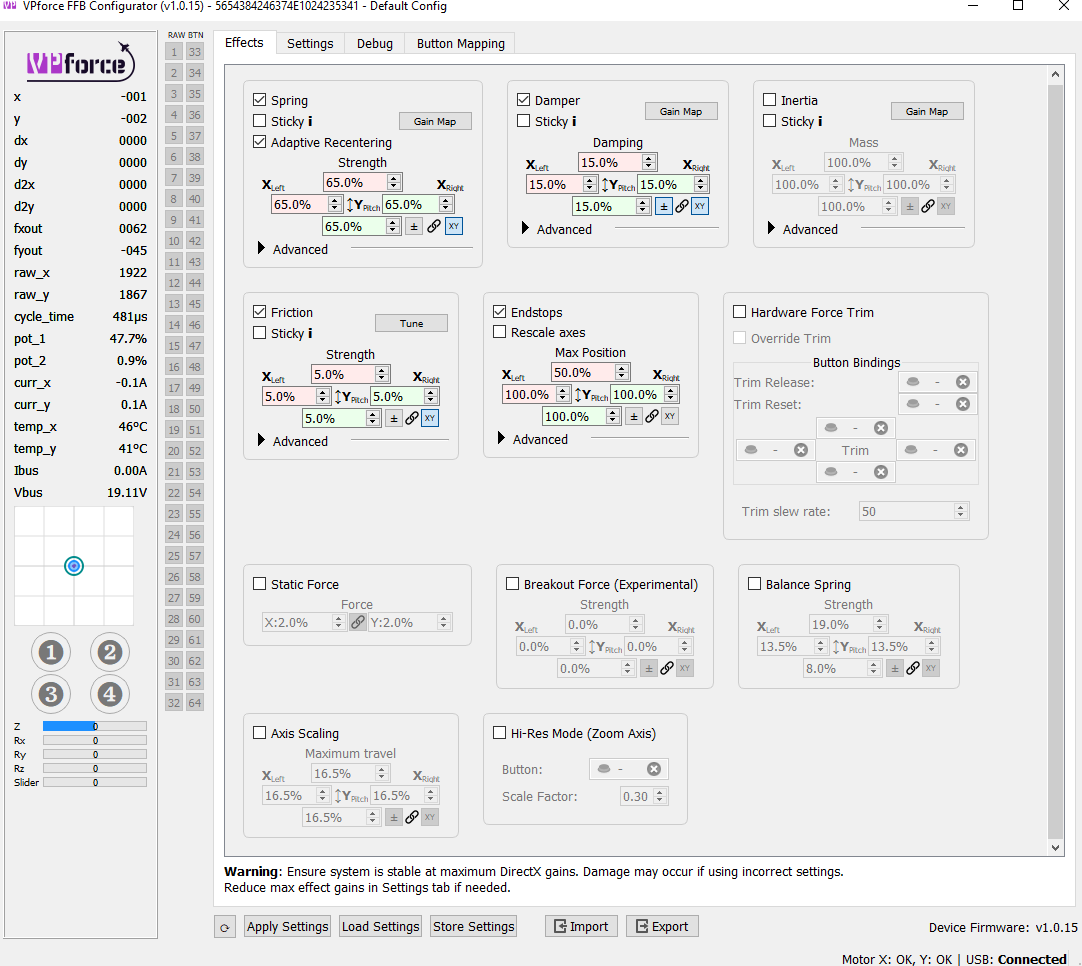Click the VPforce logo
Screen dimensions: 1082x966
[x=80, y=63]
